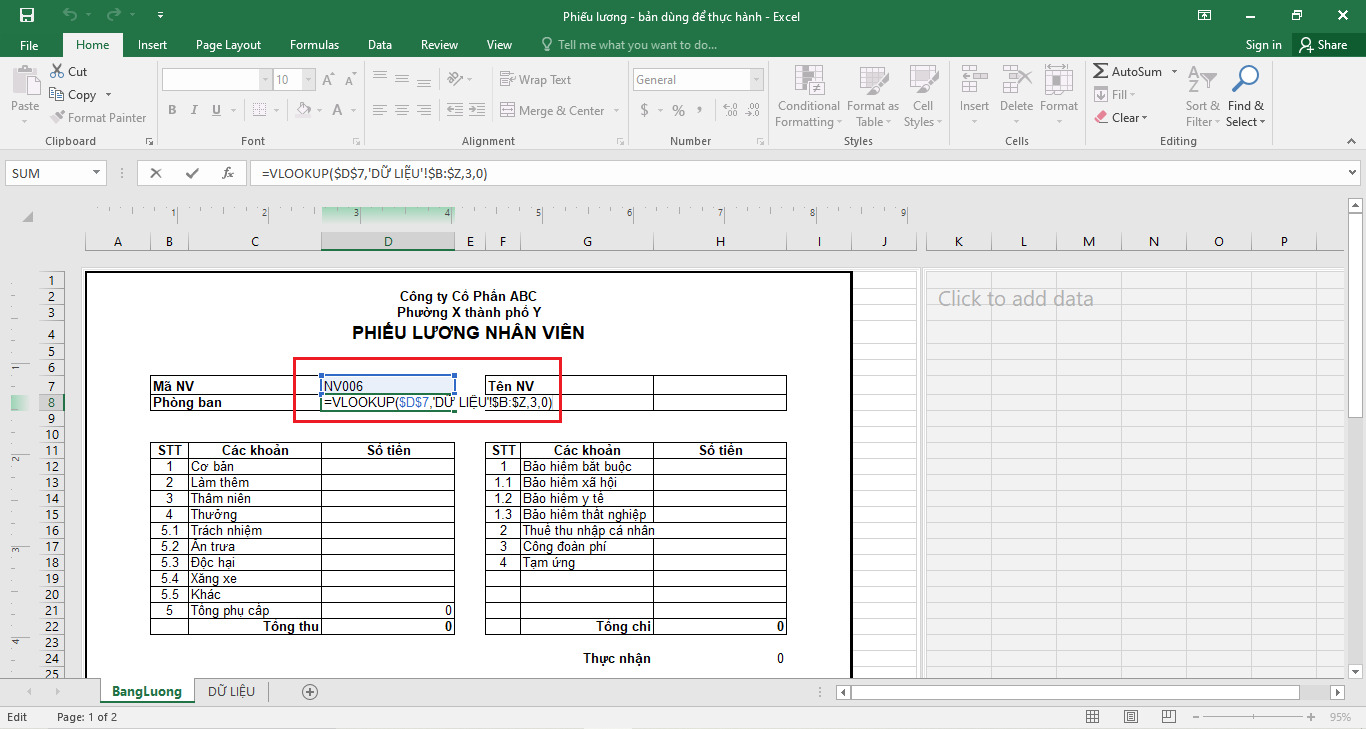Screen dimensions: 1366x729
Task: Click the Clear eraser button
Action: click(1120, 118)
